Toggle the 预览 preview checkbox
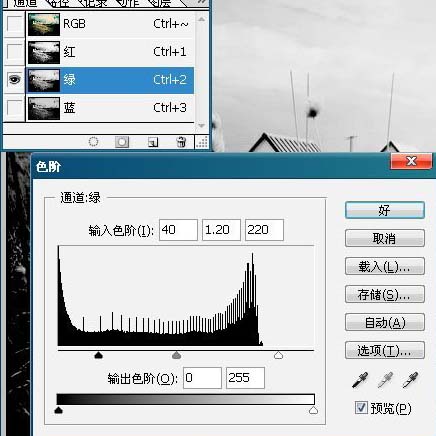Viewport: 436px width, 436px height. pos(361,408)
